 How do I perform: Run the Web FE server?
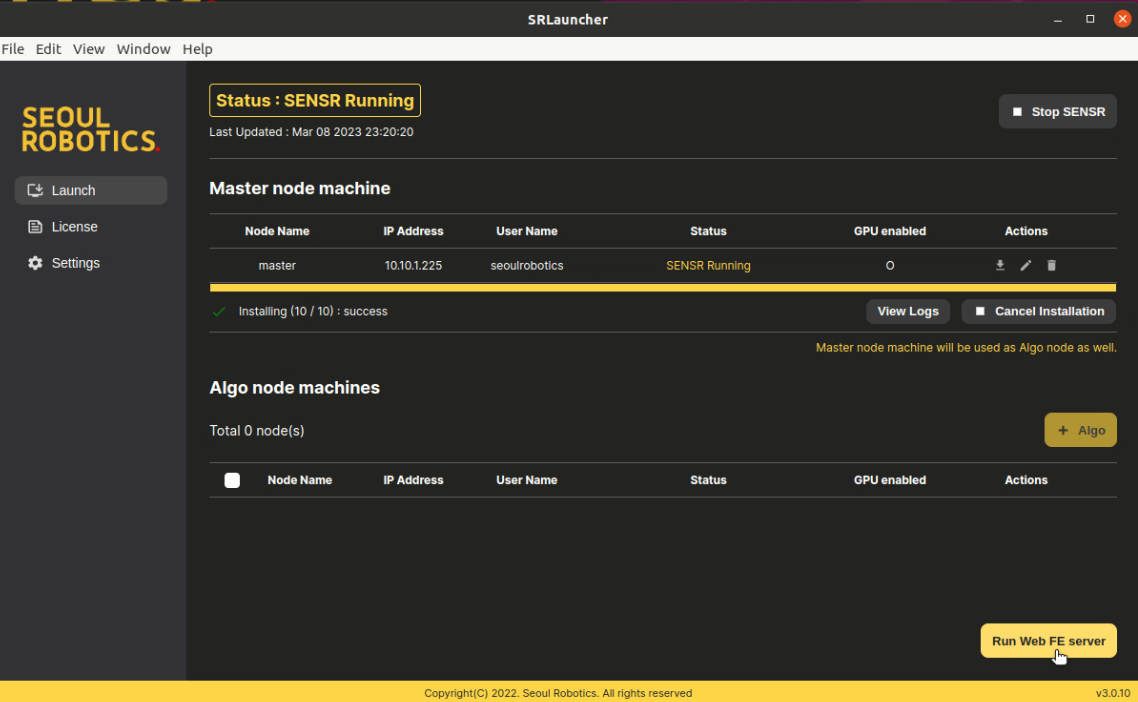1048,641
